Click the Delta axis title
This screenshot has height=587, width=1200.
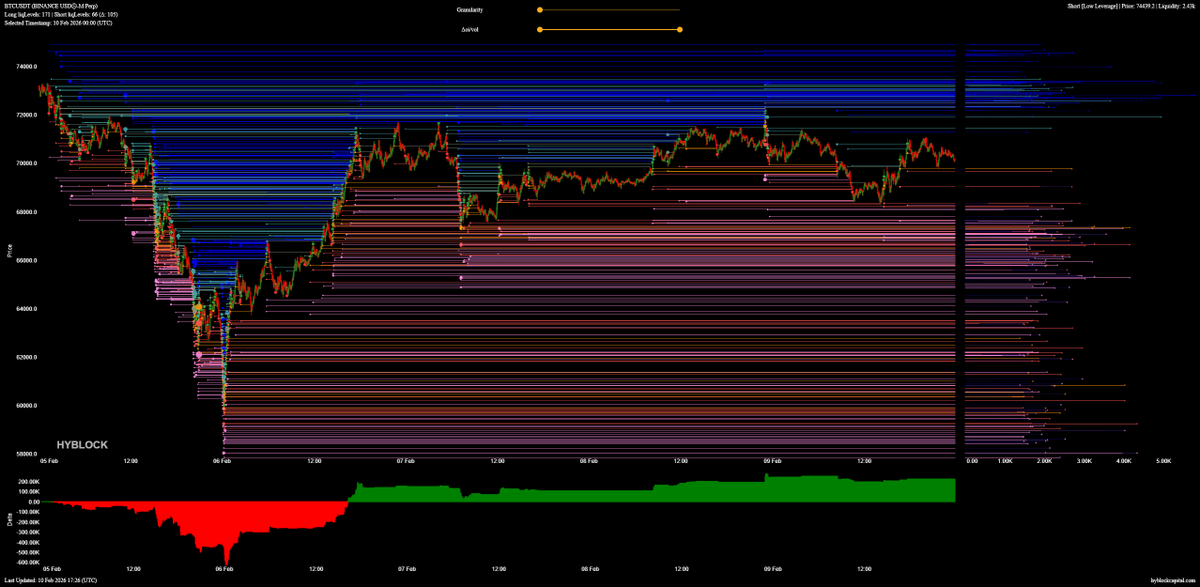[9, 520]
